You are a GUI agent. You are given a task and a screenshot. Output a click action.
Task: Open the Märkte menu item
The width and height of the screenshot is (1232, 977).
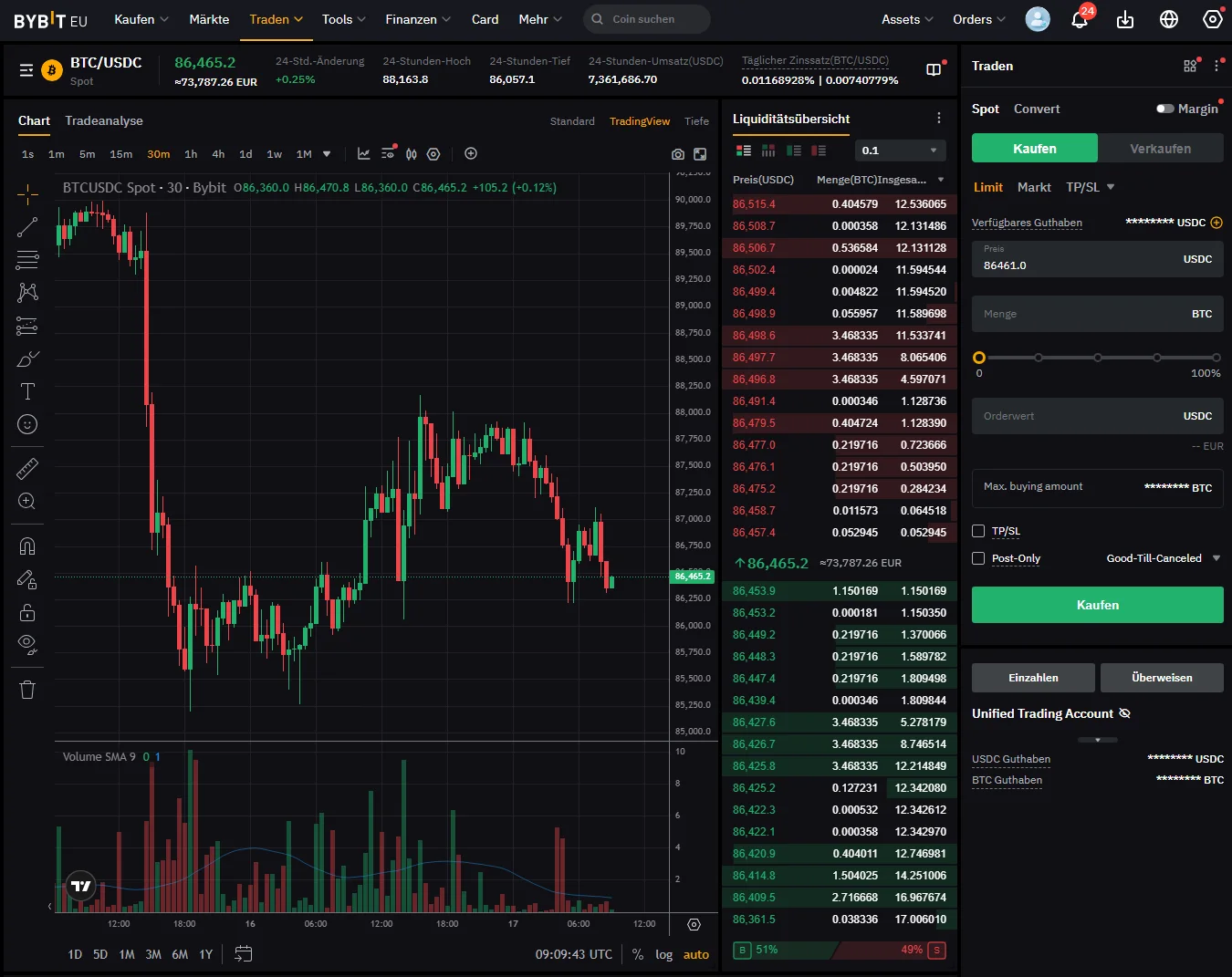[x=209, y=19]
